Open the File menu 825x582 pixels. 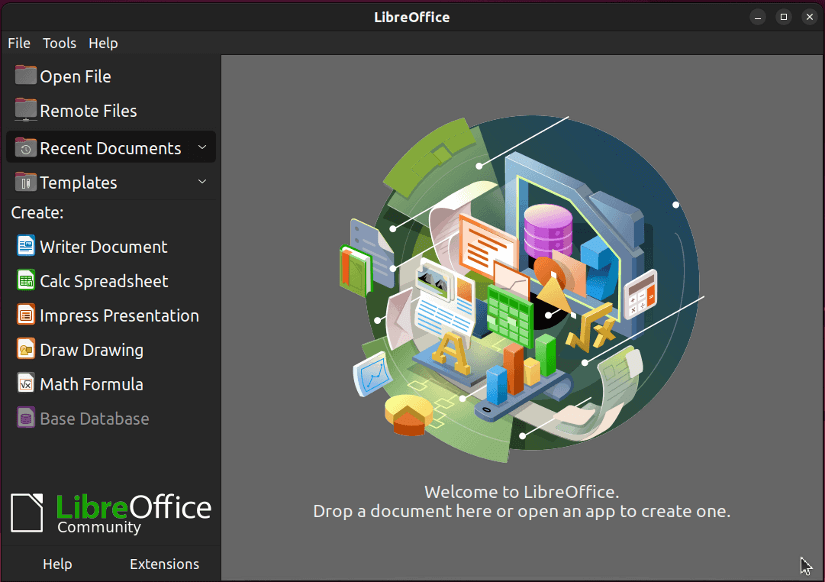(19, 43)
